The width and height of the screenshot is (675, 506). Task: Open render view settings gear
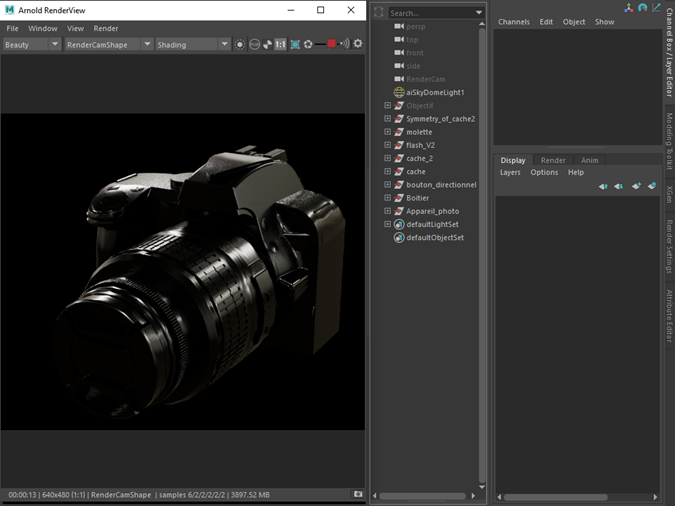click(358, 43)
